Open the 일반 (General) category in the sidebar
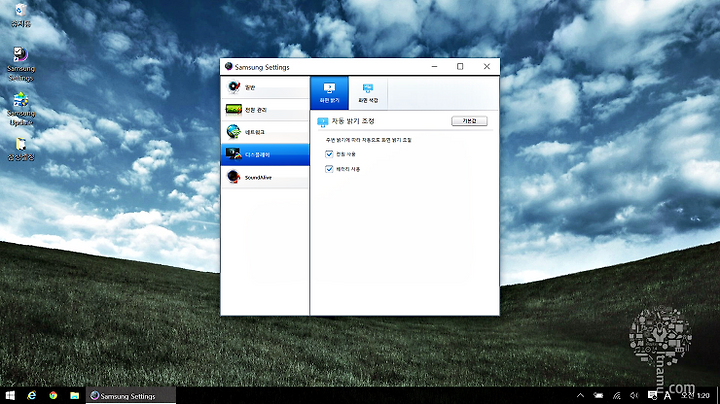The width and height of the screenshot is (720, 404). [x=265, y=87]
